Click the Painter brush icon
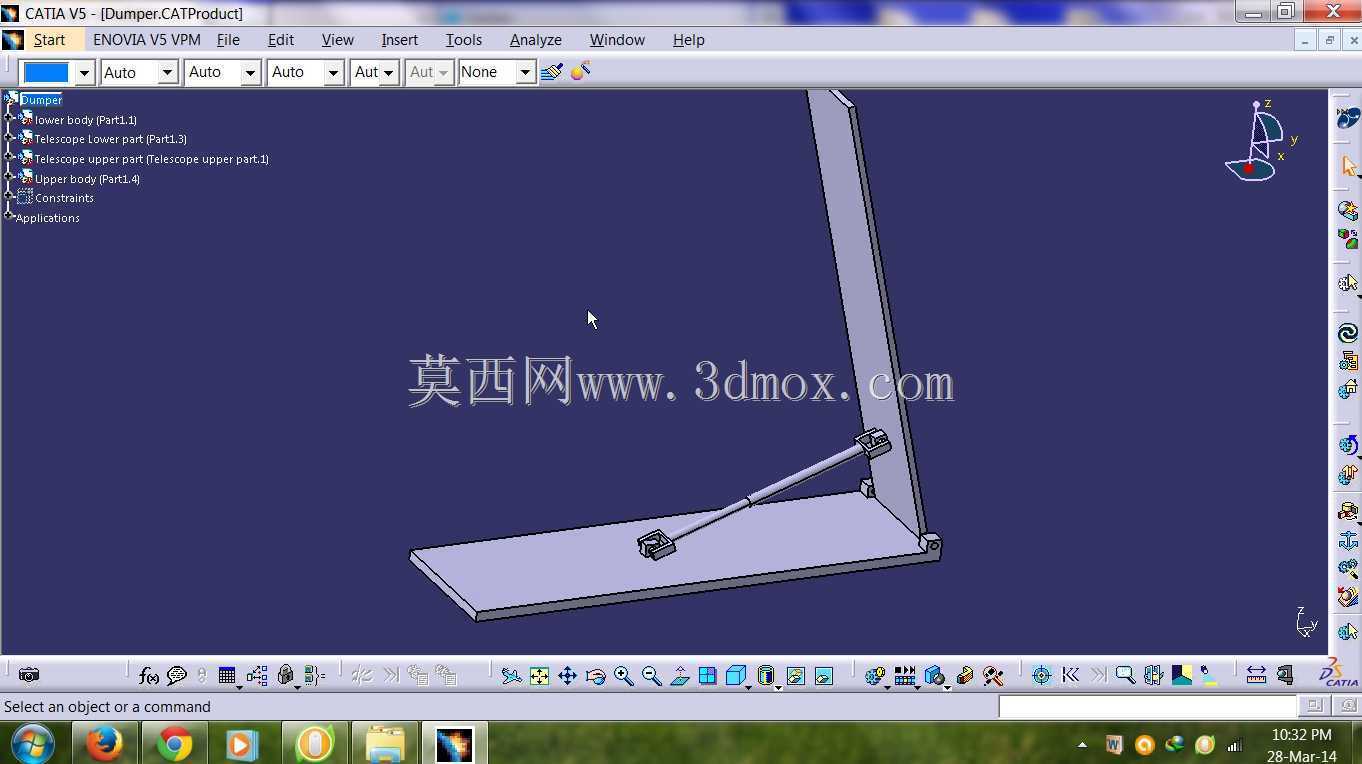This screenshot has height=764, width=1362. 551,72
